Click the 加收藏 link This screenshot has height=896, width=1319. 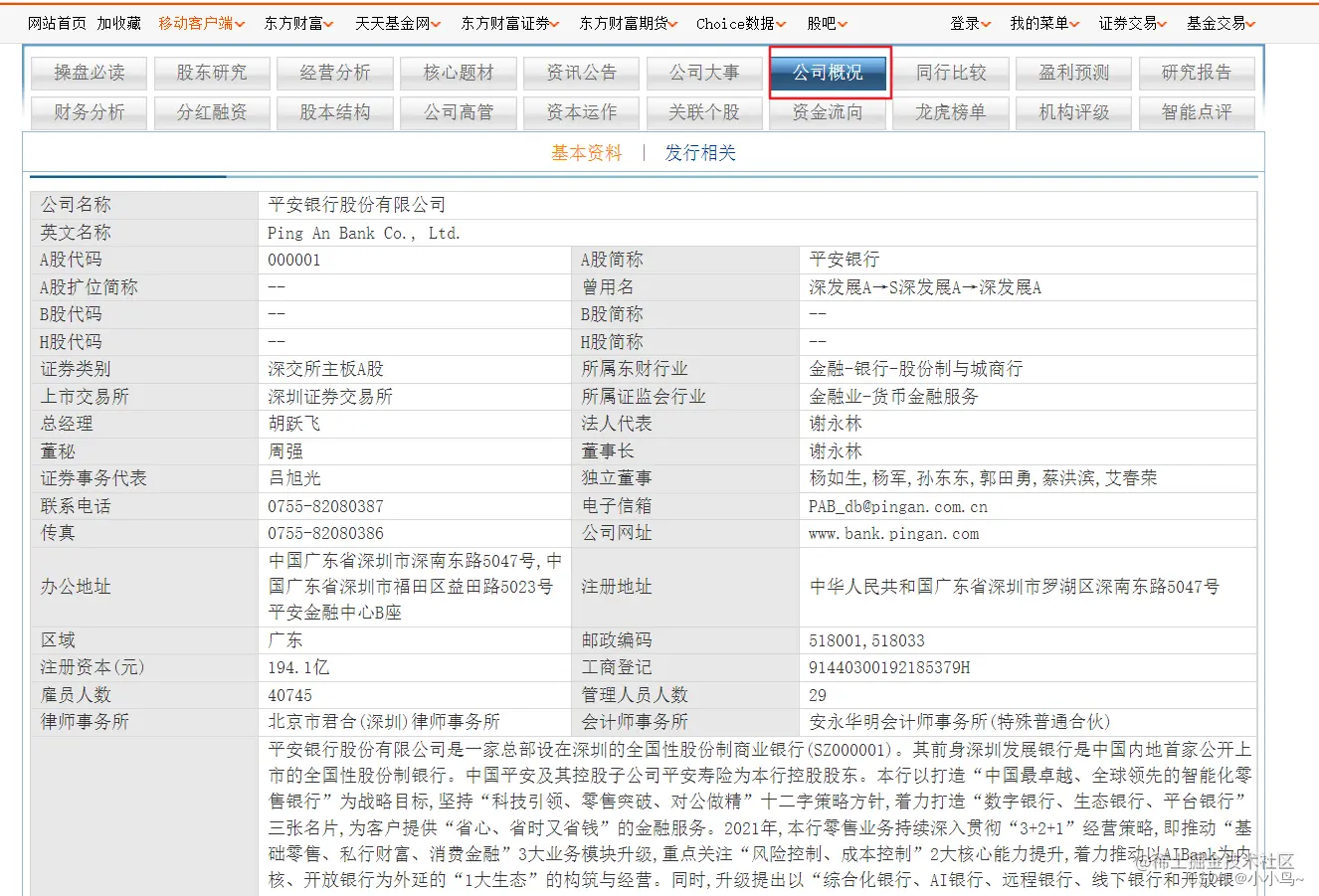[118, 23]
